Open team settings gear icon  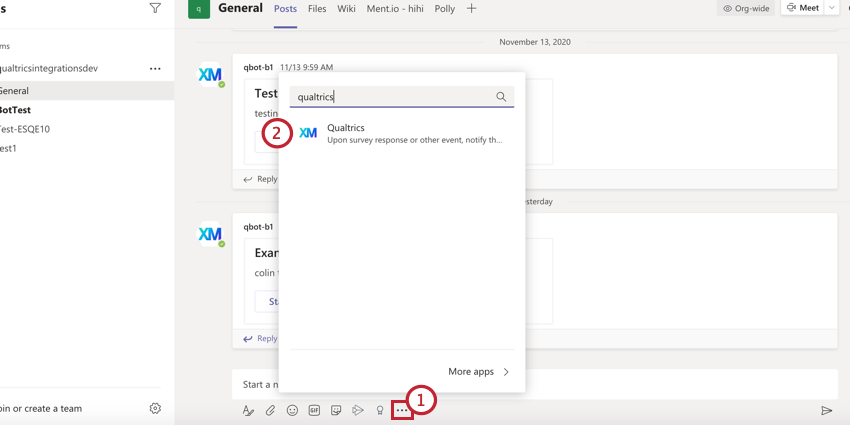coord(155,408)
